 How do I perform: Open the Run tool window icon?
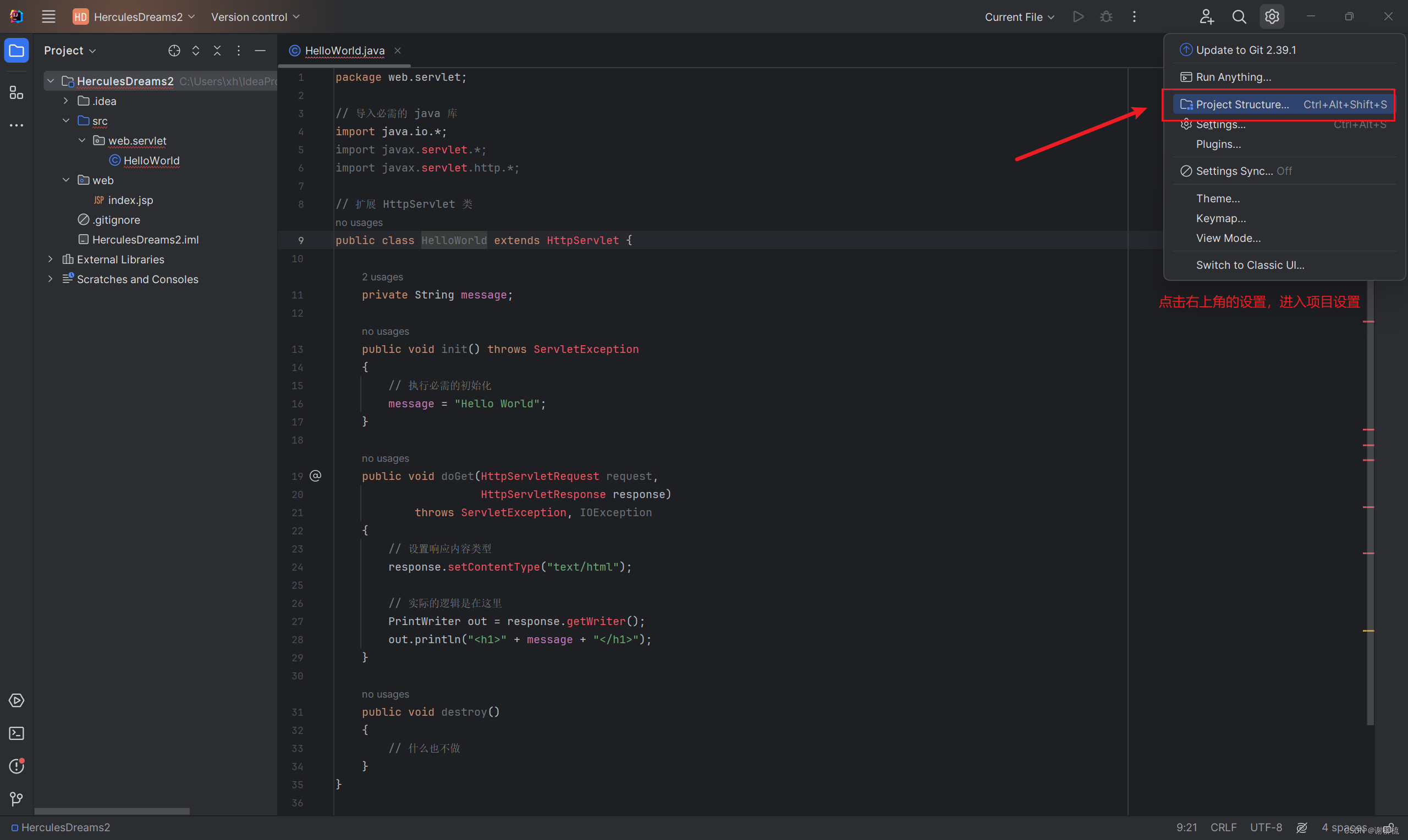[16, 700]
